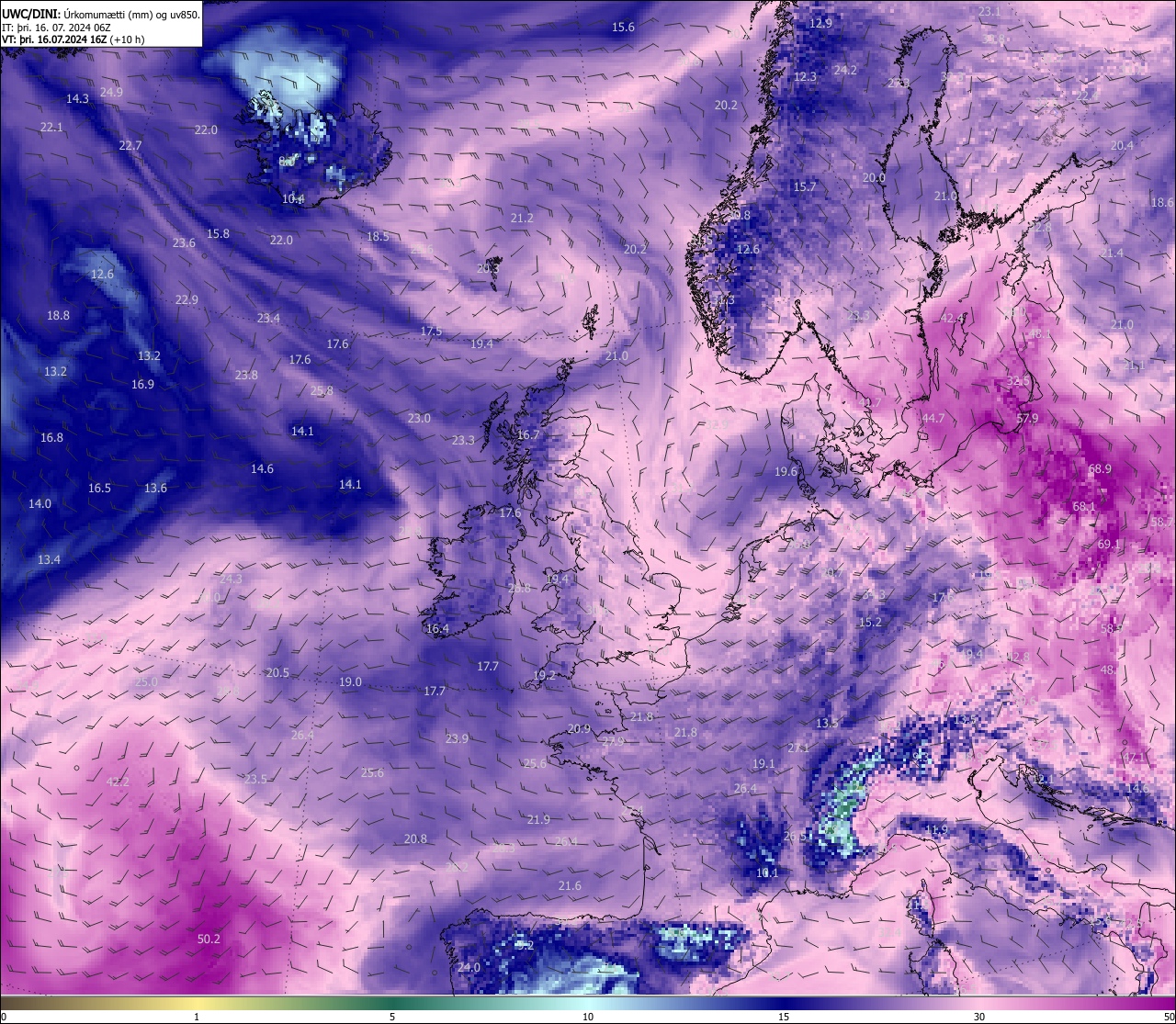This screenshot has width=1176, height=1024.
Task: Click the 22.1 value label
Action: point(51,128)
